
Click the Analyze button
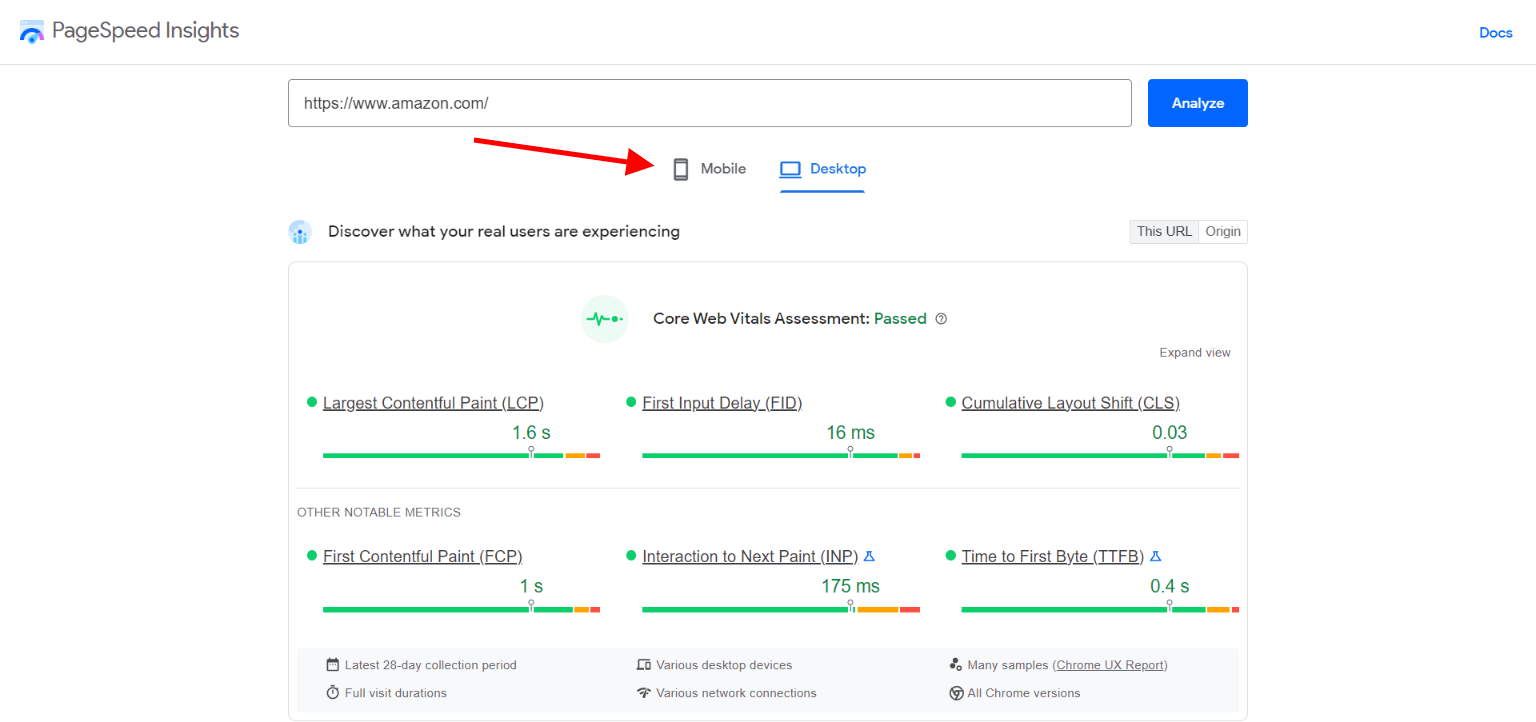point(1198,103)
